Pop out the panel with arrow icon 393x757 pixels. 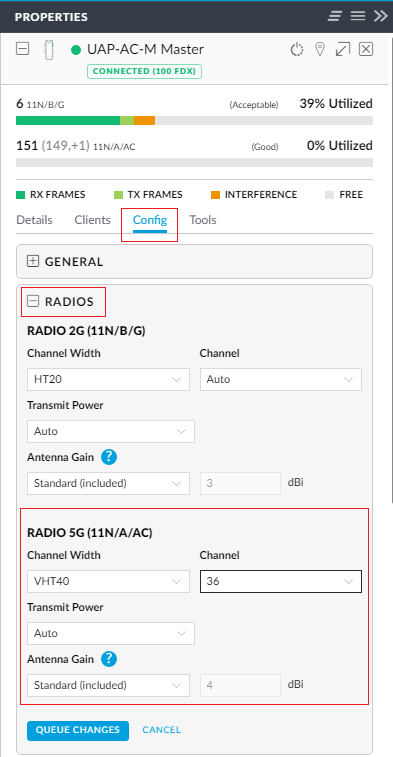343,49
